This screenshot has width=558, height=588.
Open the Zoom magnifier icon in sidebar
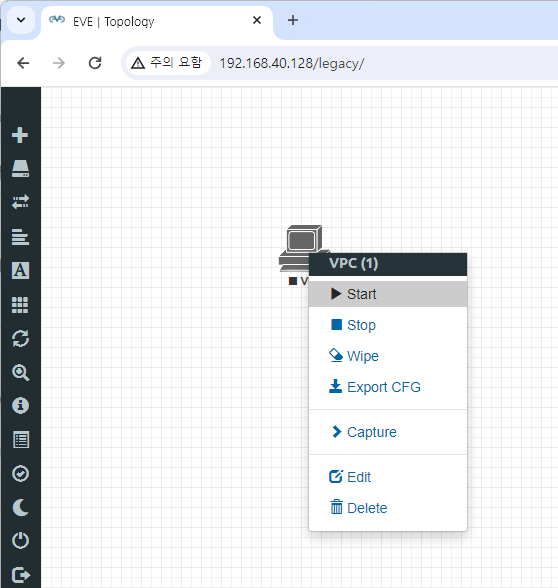(20, 372)
